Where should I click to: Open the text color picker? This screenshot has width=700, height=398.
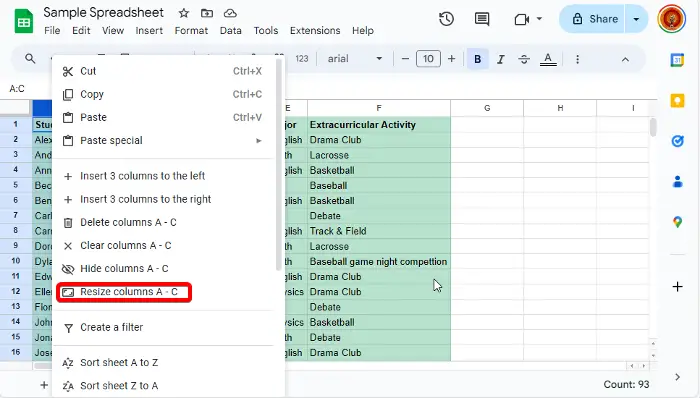pos(548,59)
